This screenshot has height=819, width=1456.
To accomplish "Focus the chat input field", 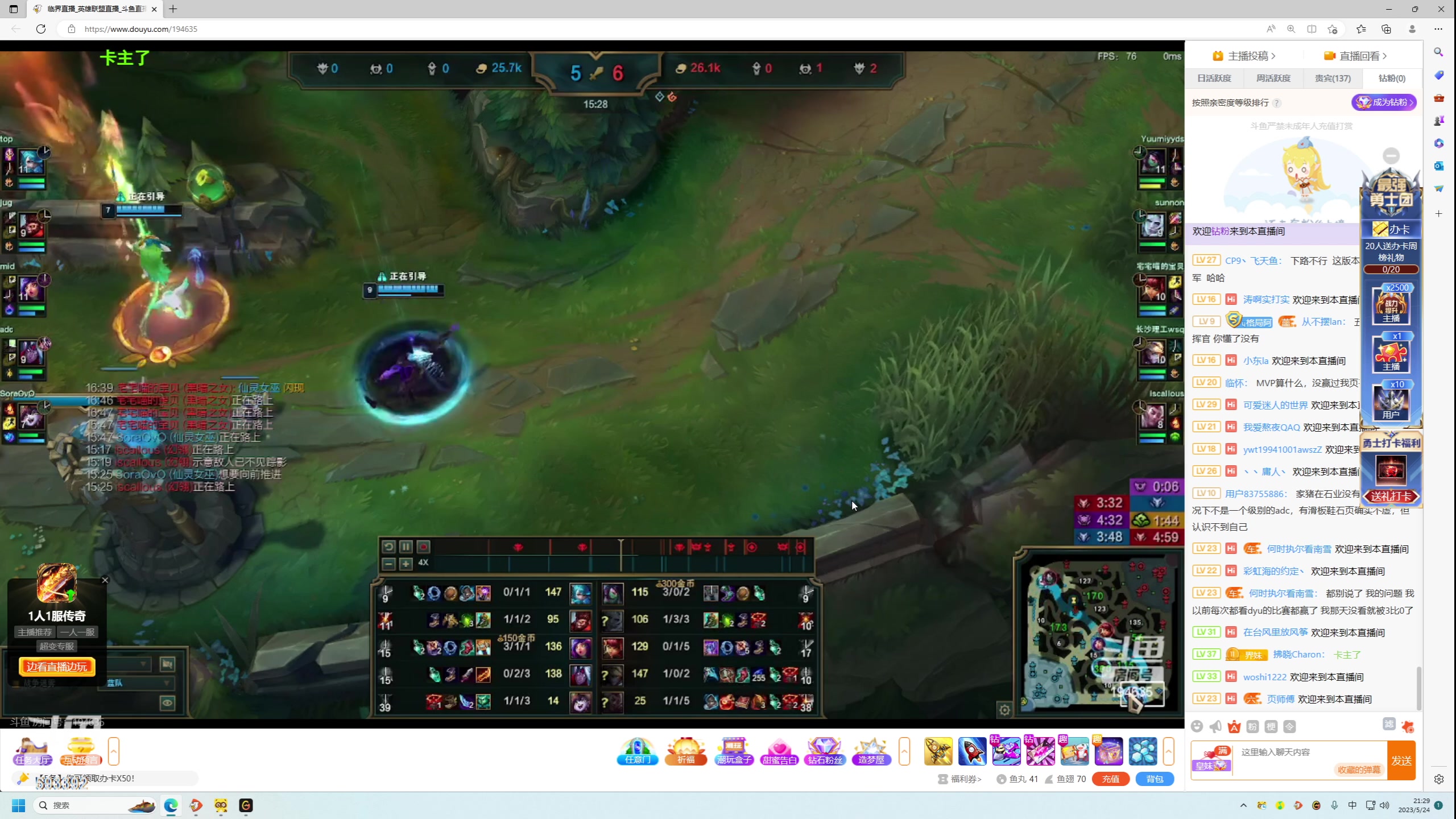I will (x=1310, y=752).
